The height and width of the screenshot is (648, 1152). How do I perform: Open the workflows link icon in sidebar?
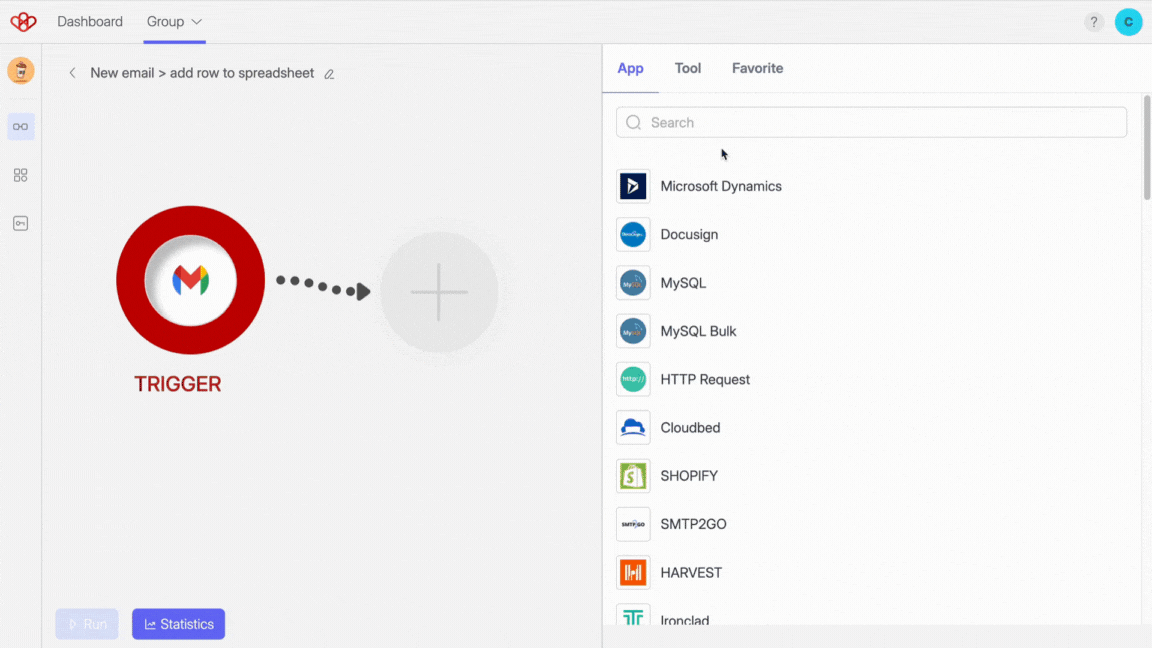[x=21, y=126]
